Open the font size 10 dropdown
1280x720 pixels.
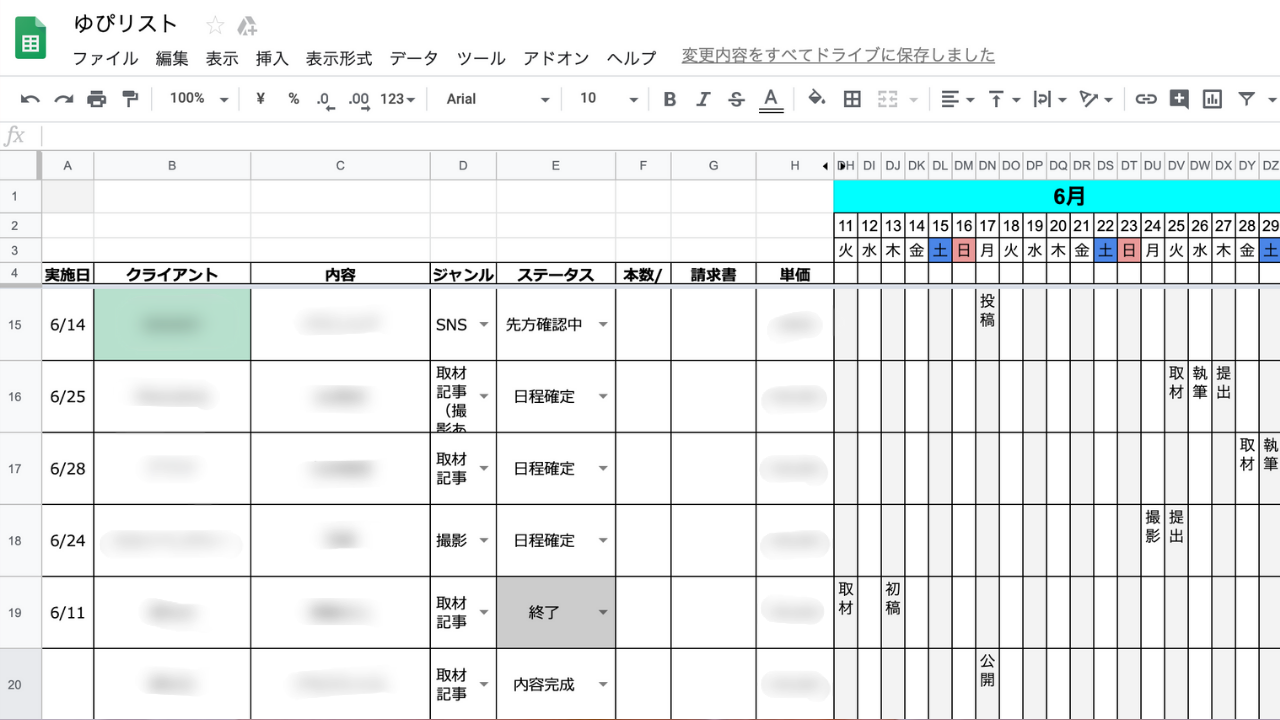(608, 99)
